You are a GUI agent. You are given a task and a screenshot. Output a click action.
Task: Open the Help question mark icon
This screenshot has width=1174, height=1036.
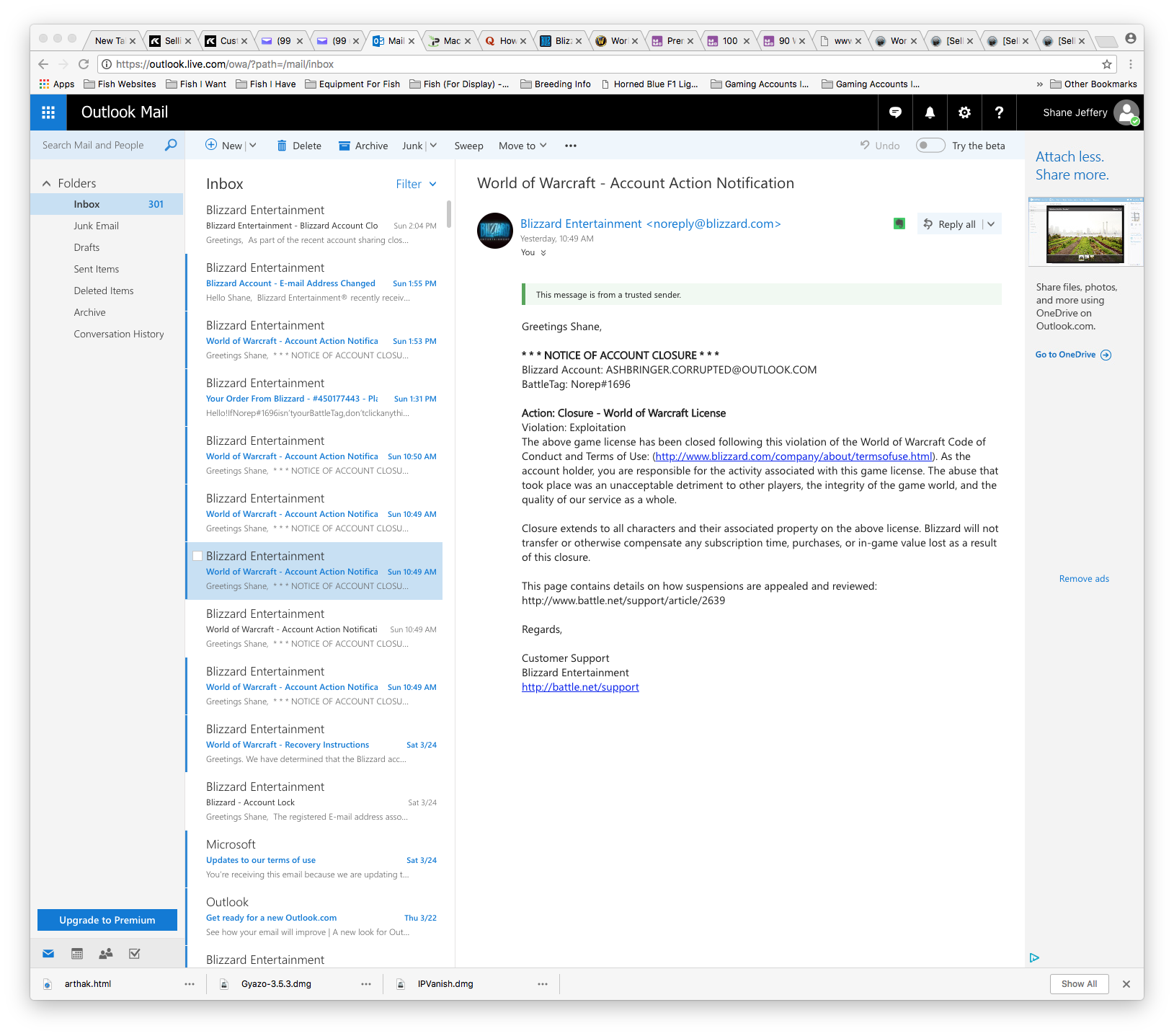pyautogui.click(x=999, y=112)
